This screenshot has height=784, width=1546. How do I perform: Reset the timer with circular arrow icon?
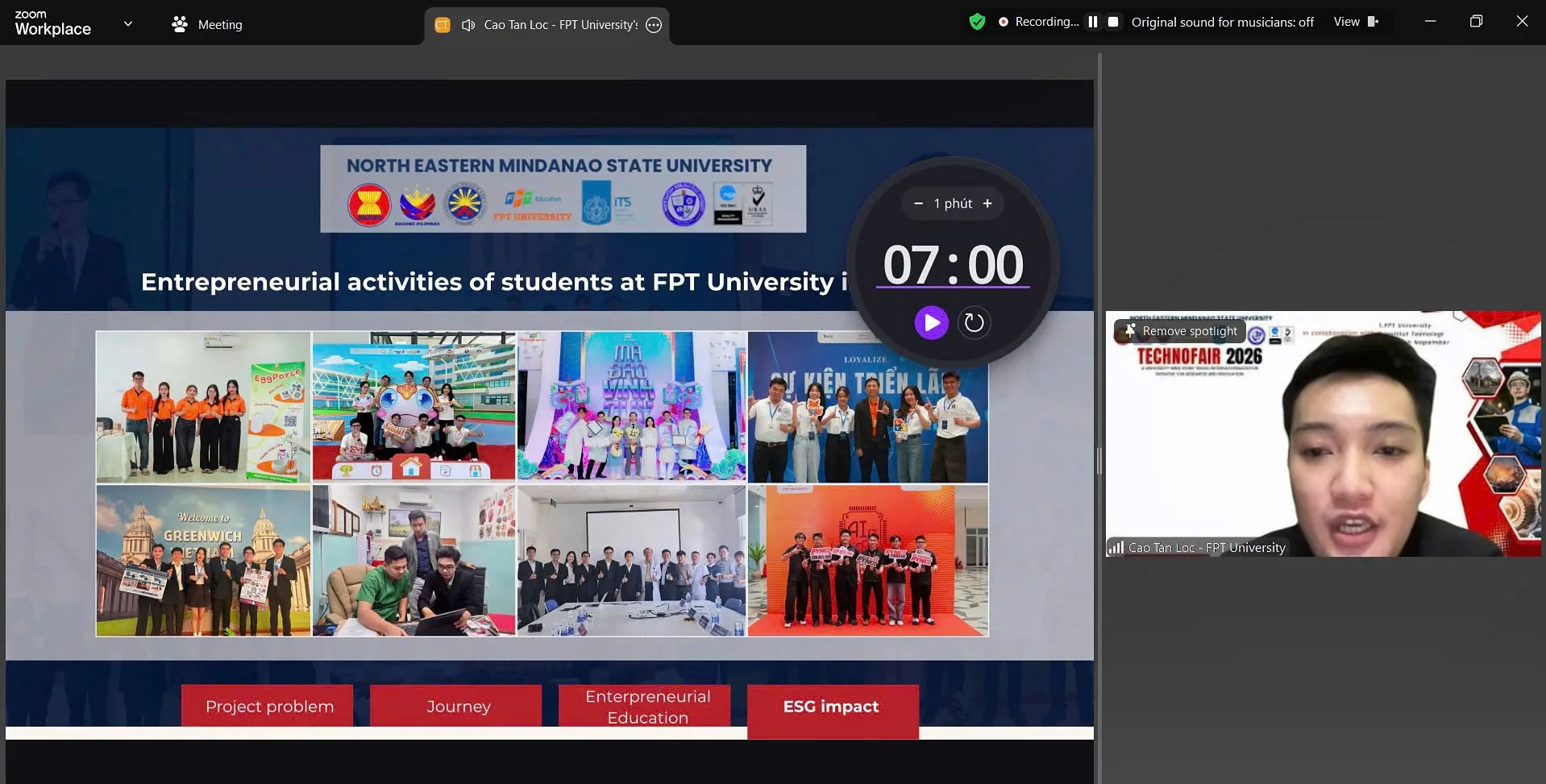974,322
